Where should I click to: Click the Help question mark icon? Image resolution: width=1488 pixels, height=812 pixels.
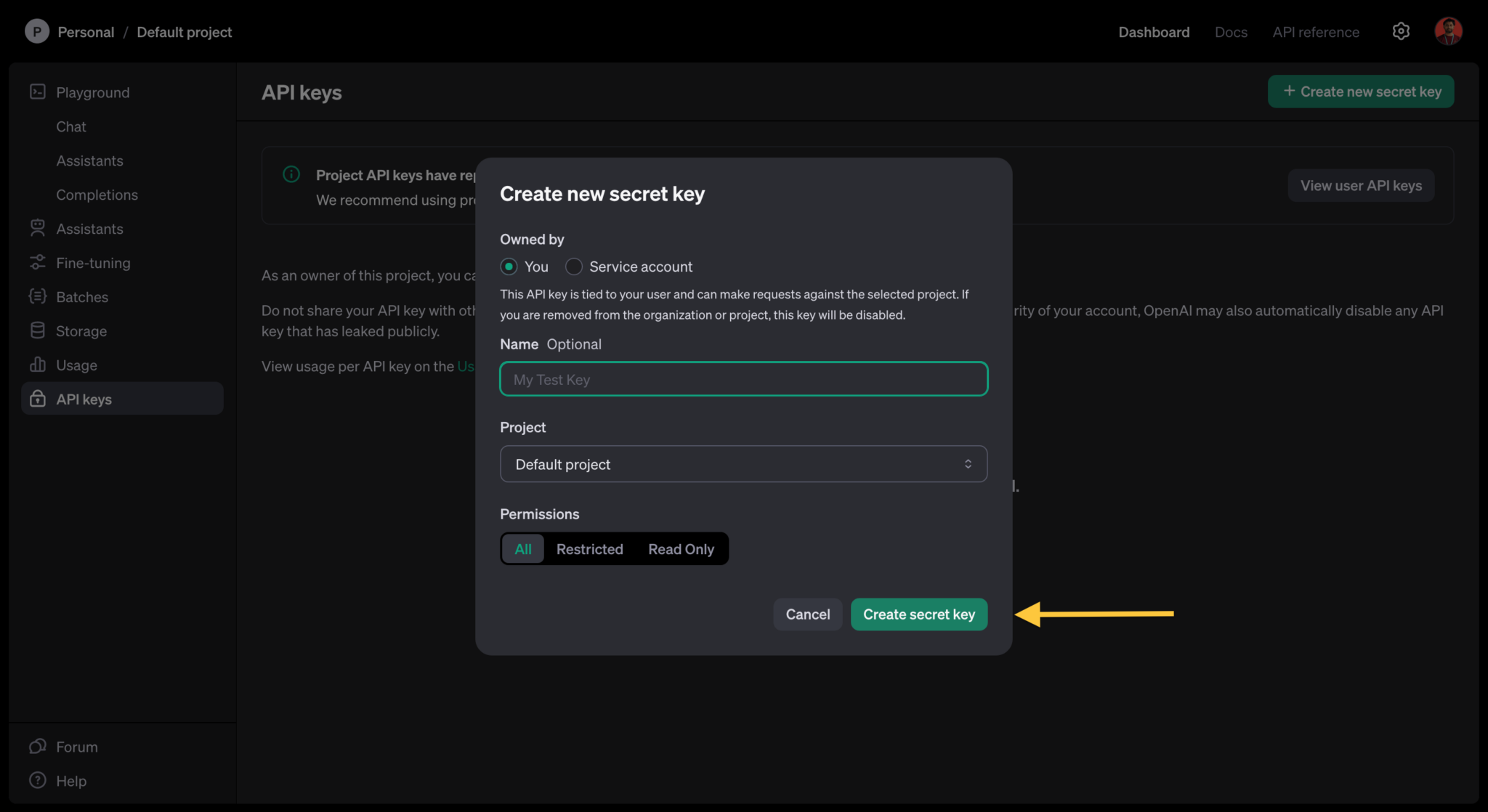(38, 780)
